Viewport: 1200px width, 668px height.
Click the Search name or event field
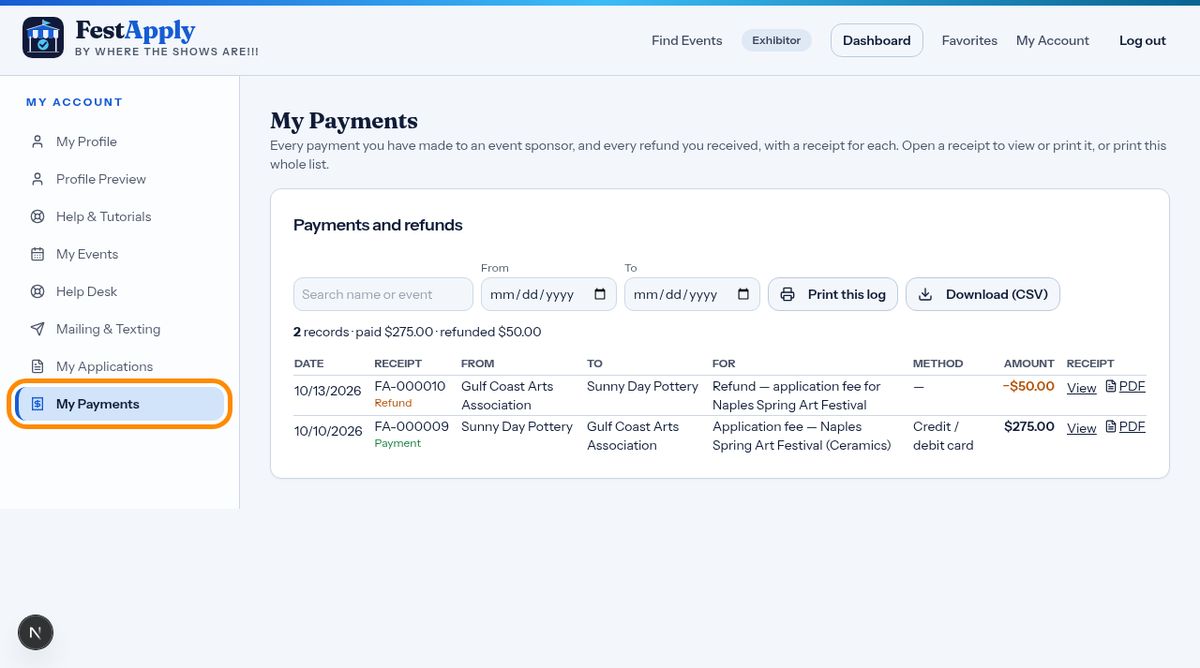(x=383, y=295)
